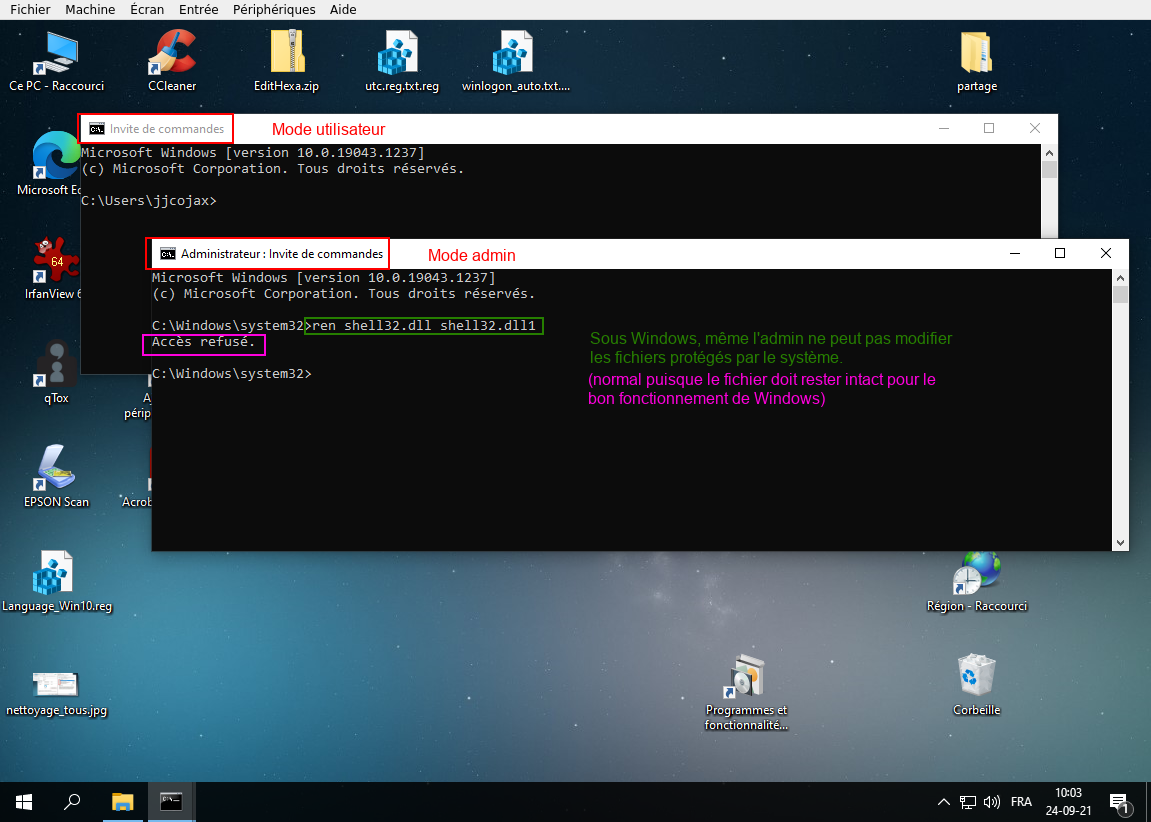Open the FRA input language selector
This screenshot has width=1151, height=822.
click(x=1021, y=802)
